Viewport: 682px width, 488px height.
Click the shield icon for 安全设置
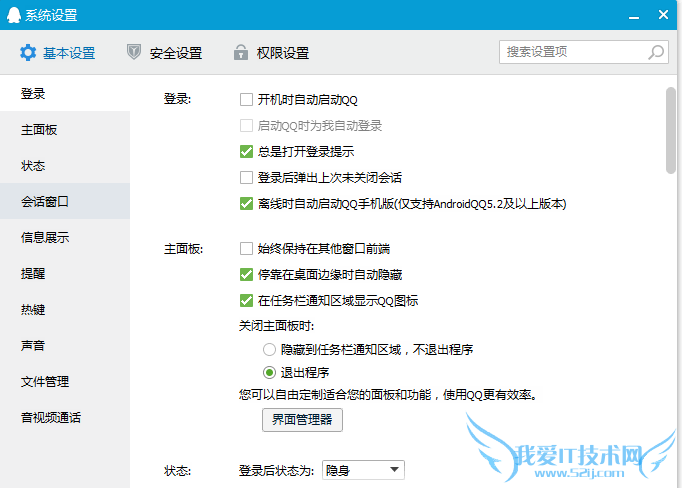pos(134,52)
